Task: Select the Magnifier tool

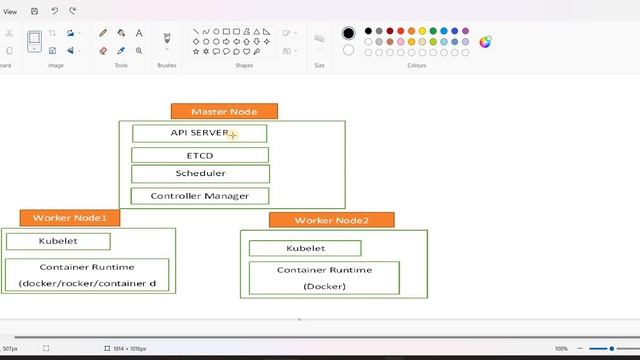Action: (139, 51)
